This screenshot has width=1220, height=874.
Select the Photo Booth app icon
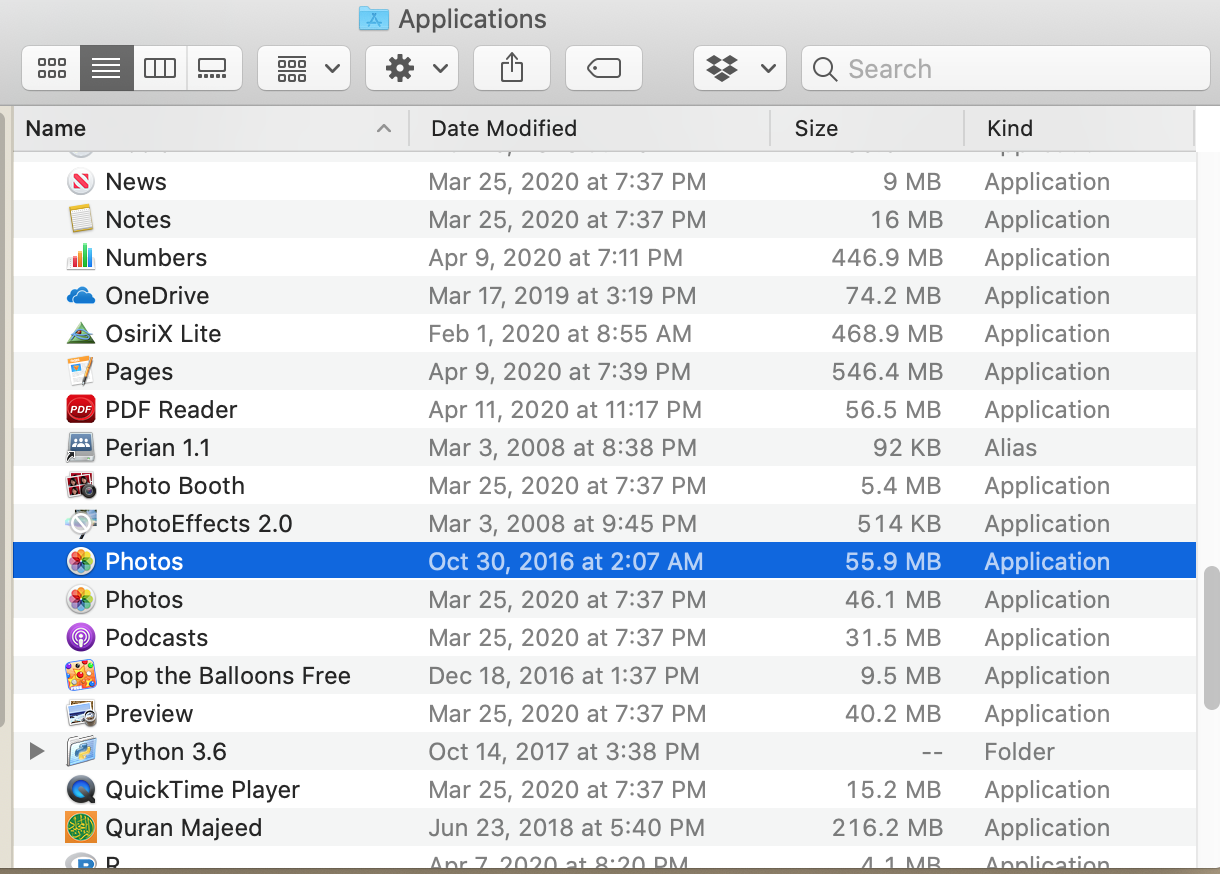(x=81, y=486)
